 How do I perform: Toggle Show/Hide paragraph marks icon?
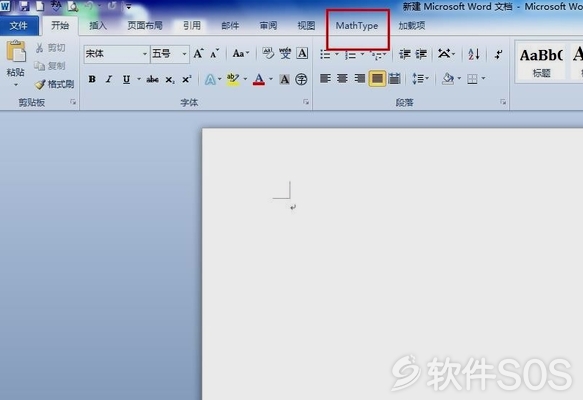click(x=498, y=54)
